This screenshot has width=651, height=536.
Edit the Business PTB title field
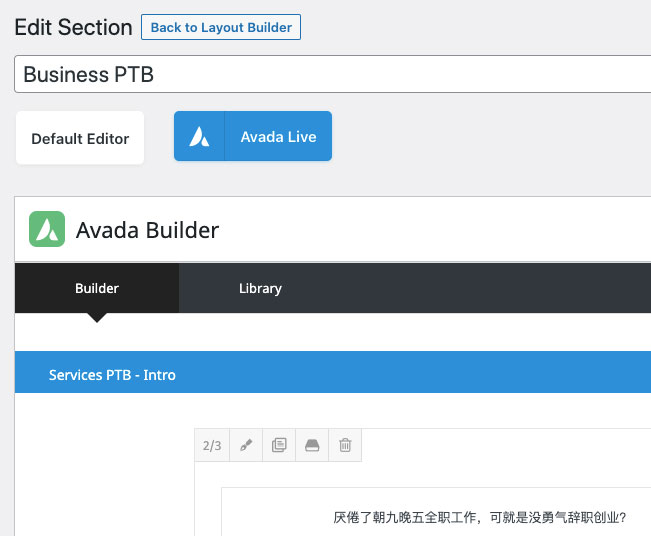tap(333, 74)
